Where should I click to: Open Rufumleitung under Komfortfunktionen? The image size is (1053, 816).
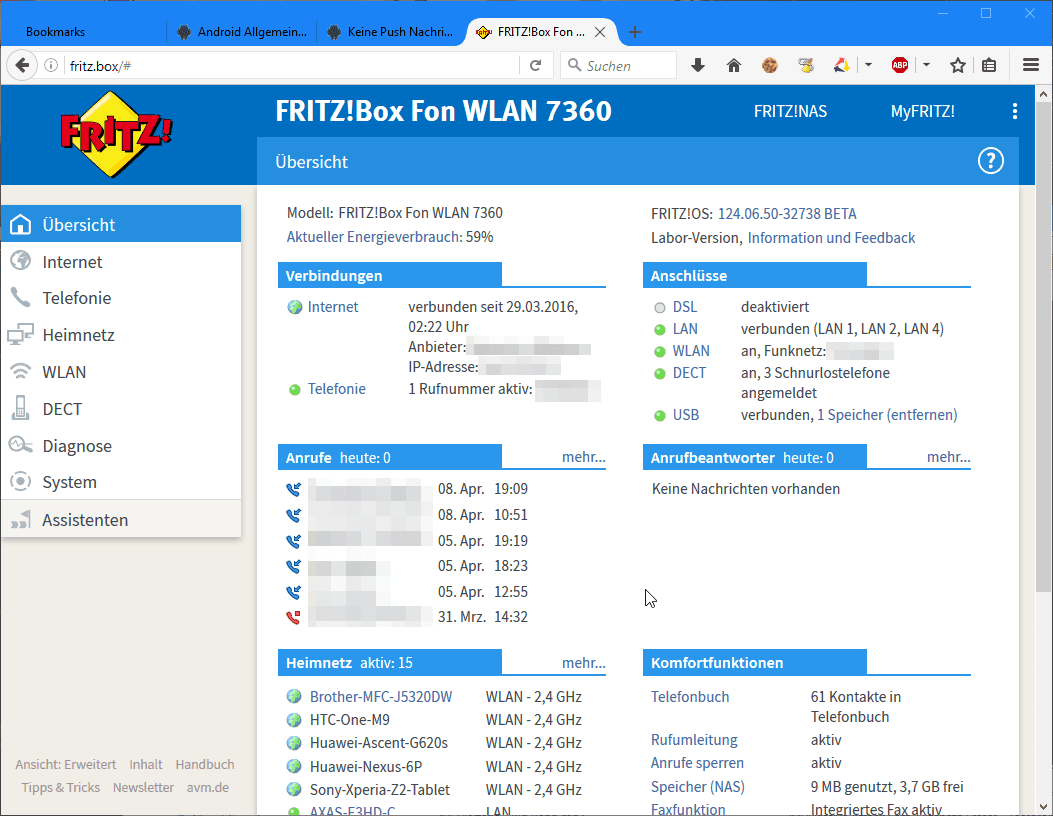[694, 740]
